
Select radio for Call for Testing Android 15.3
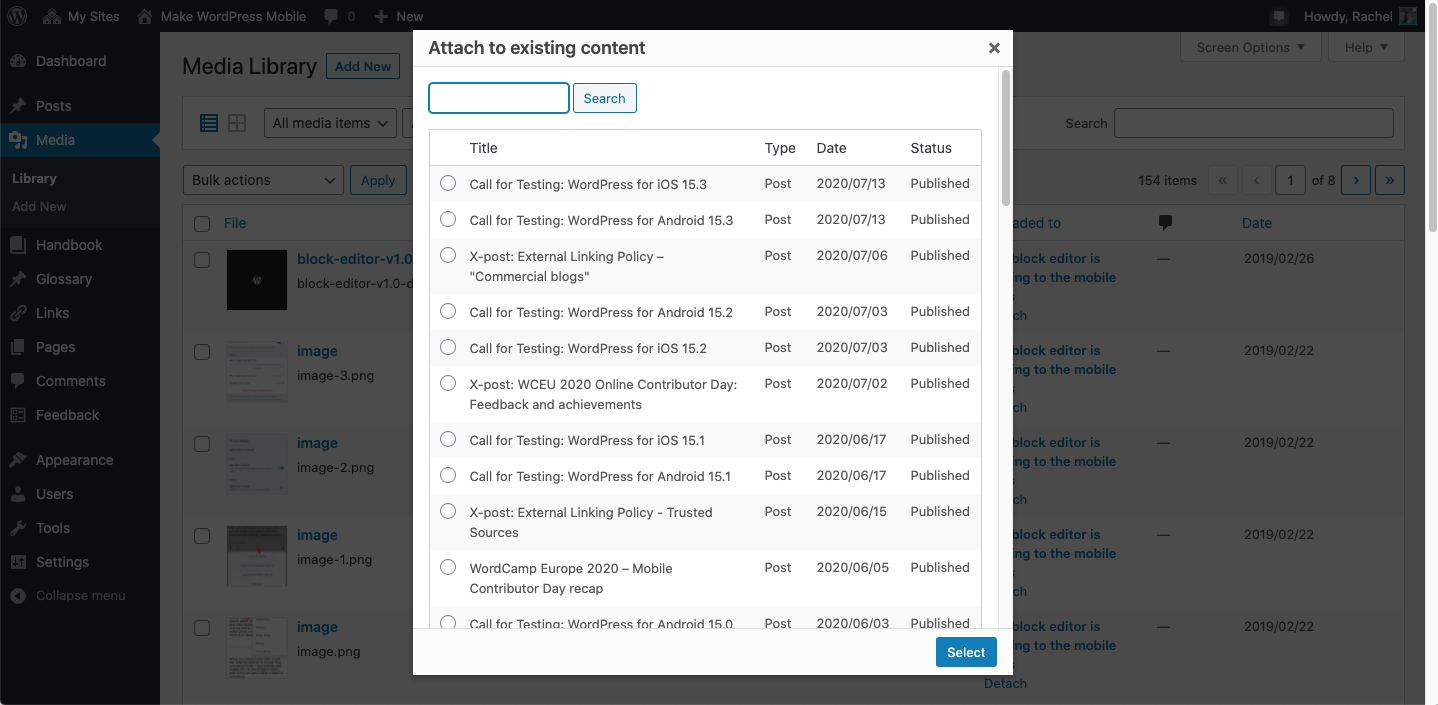[448, 219]
